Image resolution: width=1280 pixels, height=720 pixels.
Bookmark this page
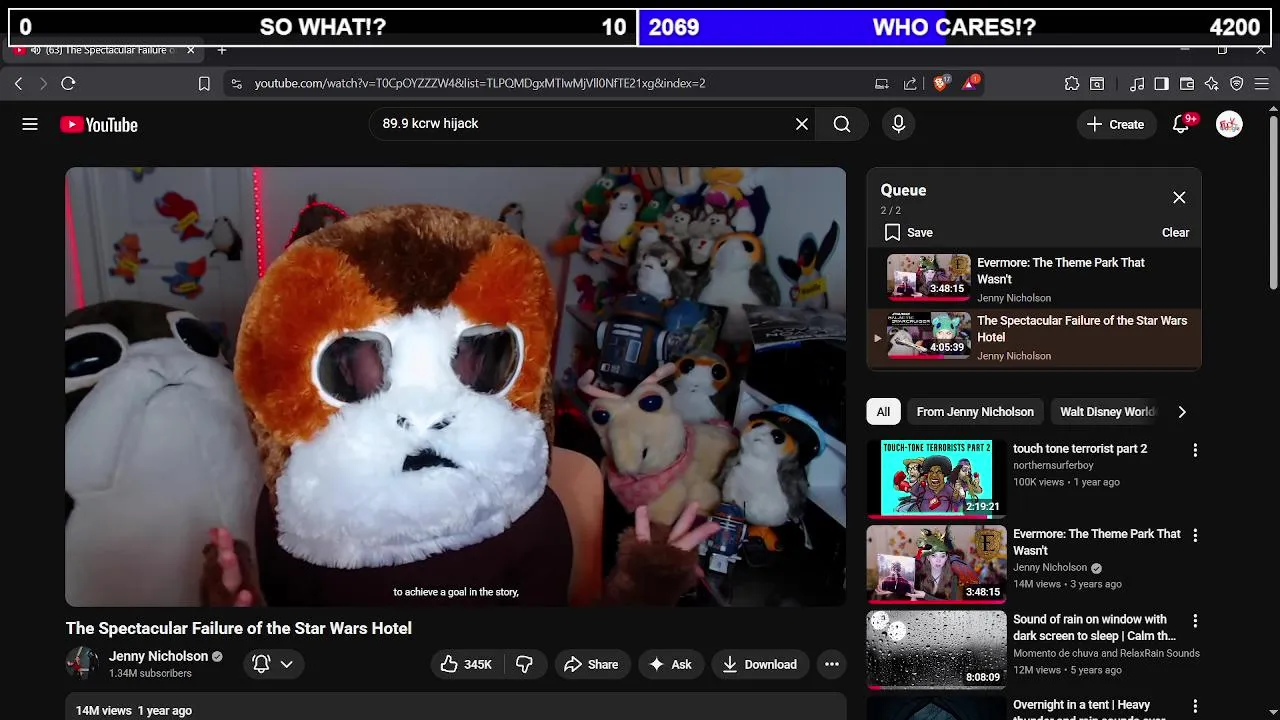(x=204, y=84)
